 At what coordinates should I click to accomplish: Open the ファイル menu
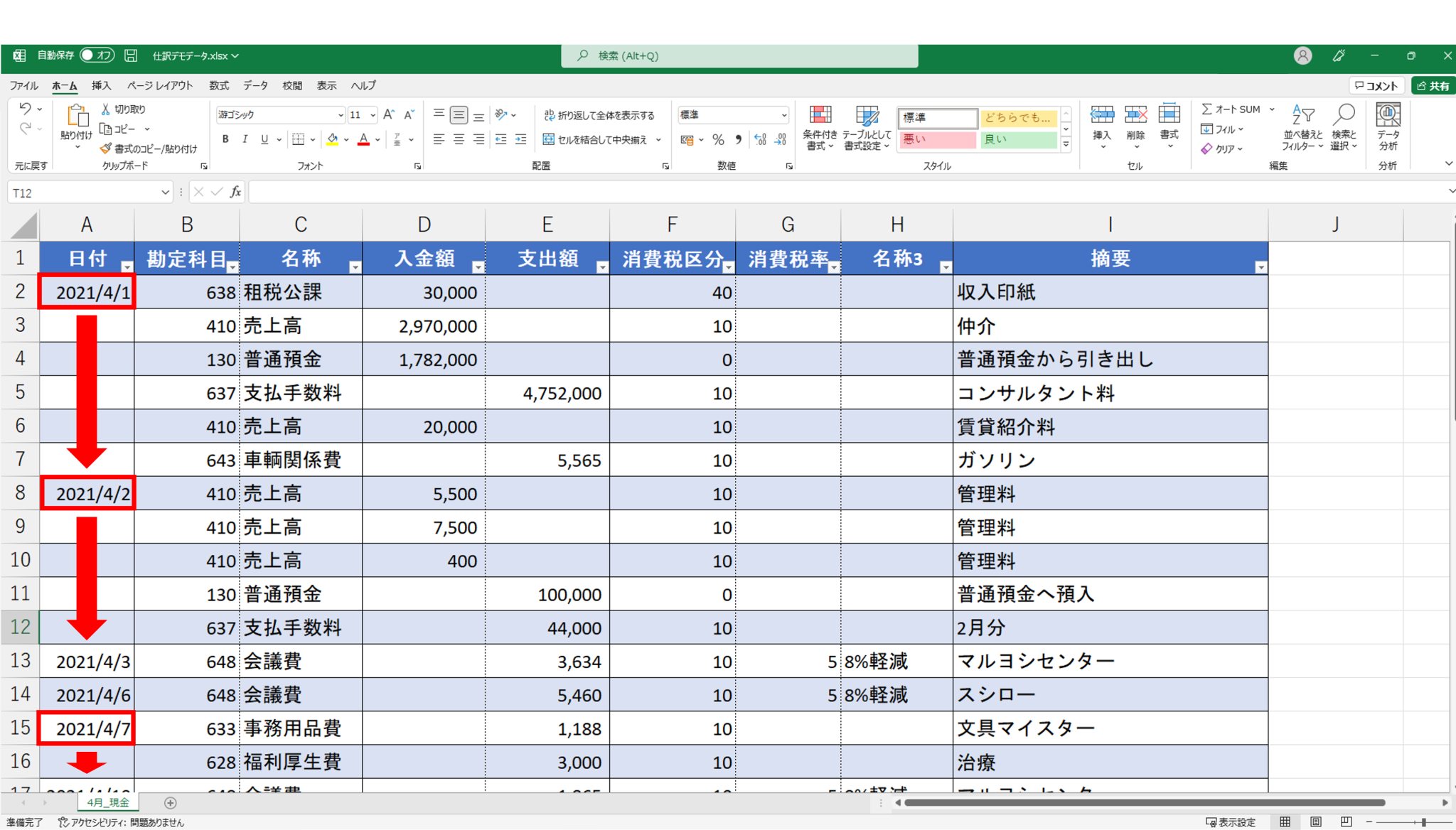tap(23, 85)
